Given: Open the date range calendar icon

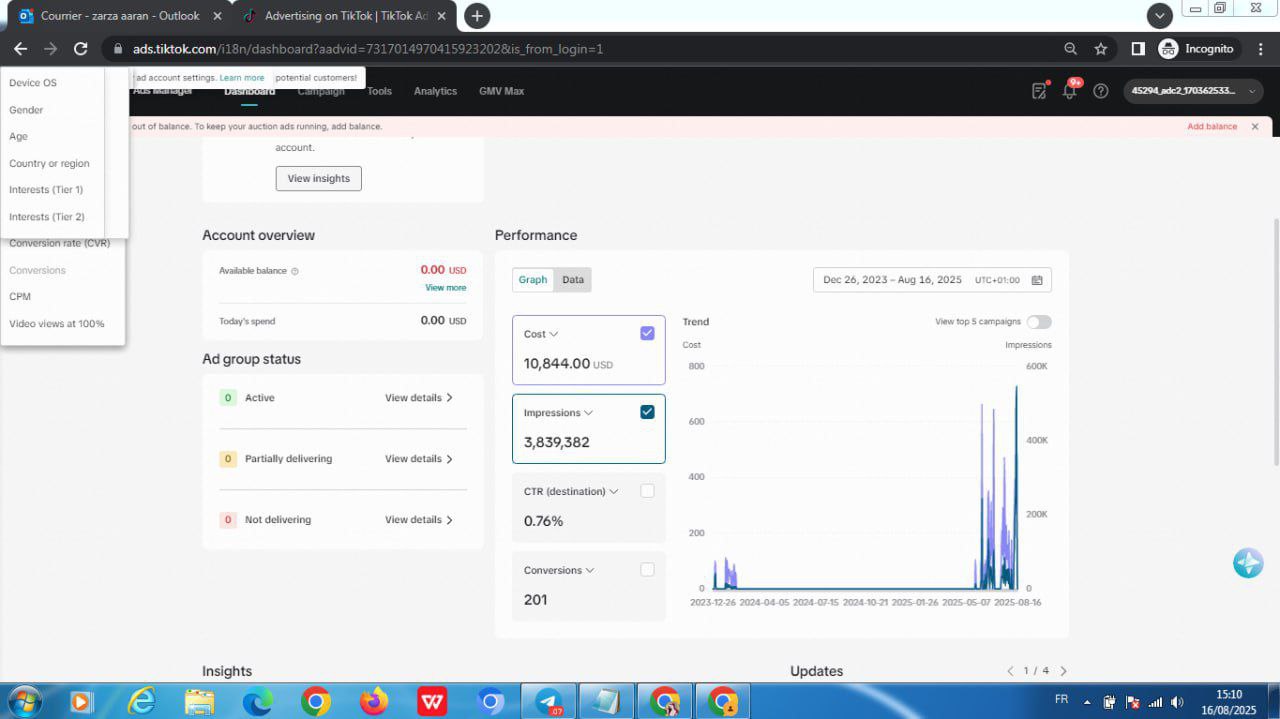Looking at the screenshot, I should tap(1037, 280).
